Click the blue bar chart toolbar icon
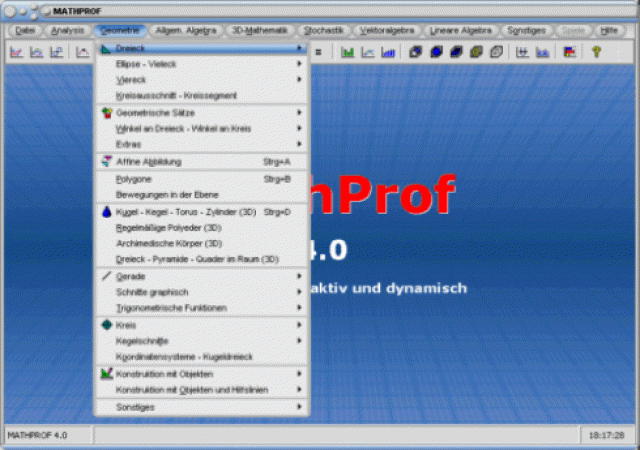 pos(388,52)
